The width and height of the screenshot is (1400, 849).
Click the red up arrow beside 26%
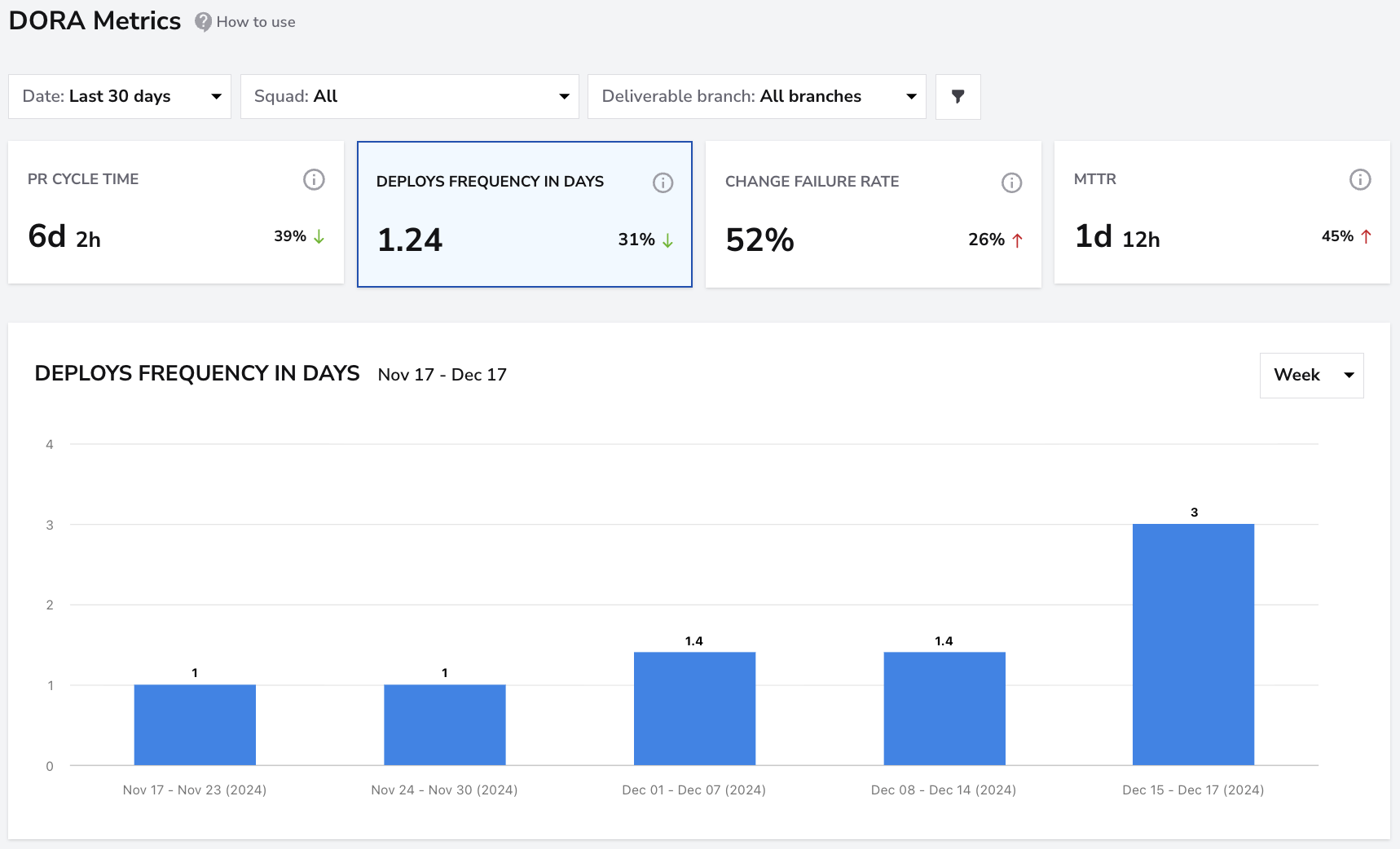[1017, 240]
